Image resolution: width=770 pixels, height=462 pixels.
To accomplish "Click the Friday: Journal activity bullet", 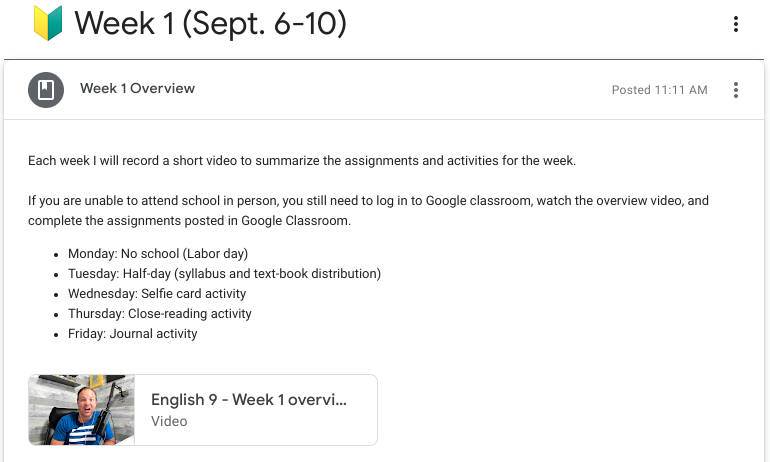I will [x=133, y=334].
